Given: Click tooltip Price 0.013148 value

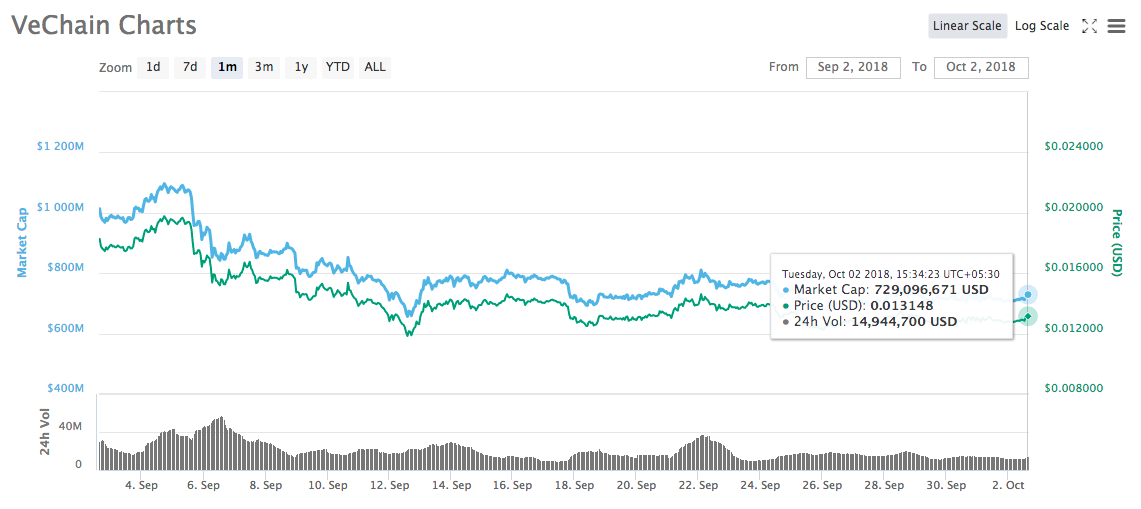Looking at the screenshot, I should (904, 305).
